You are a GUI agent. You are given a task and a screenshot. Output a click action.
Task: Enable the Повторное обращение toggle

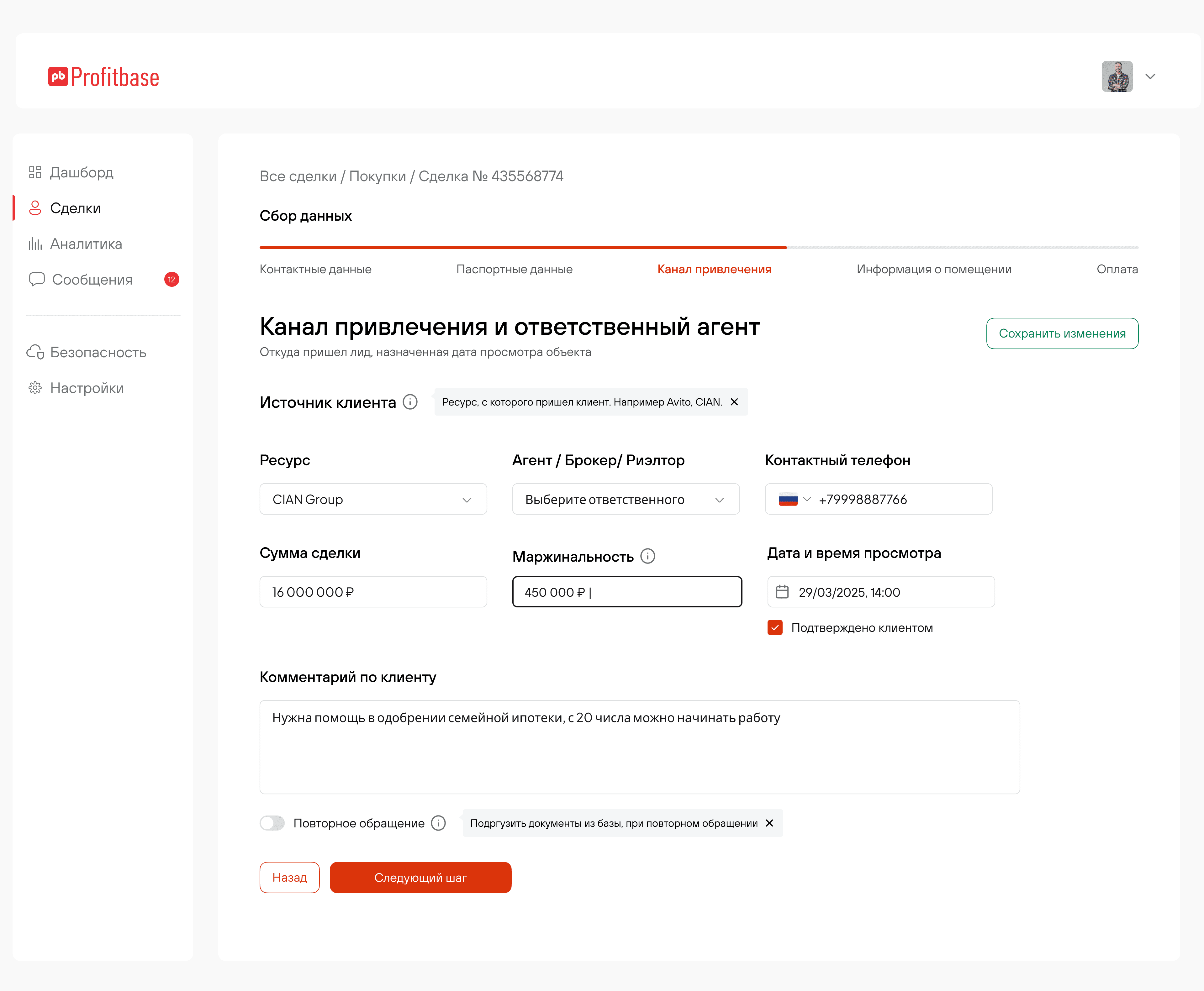click(272, 823)
